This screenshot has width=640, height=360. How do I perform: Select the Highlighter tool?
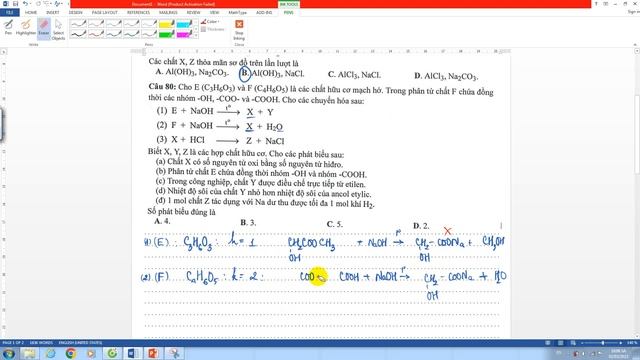(x=26, y=27)
